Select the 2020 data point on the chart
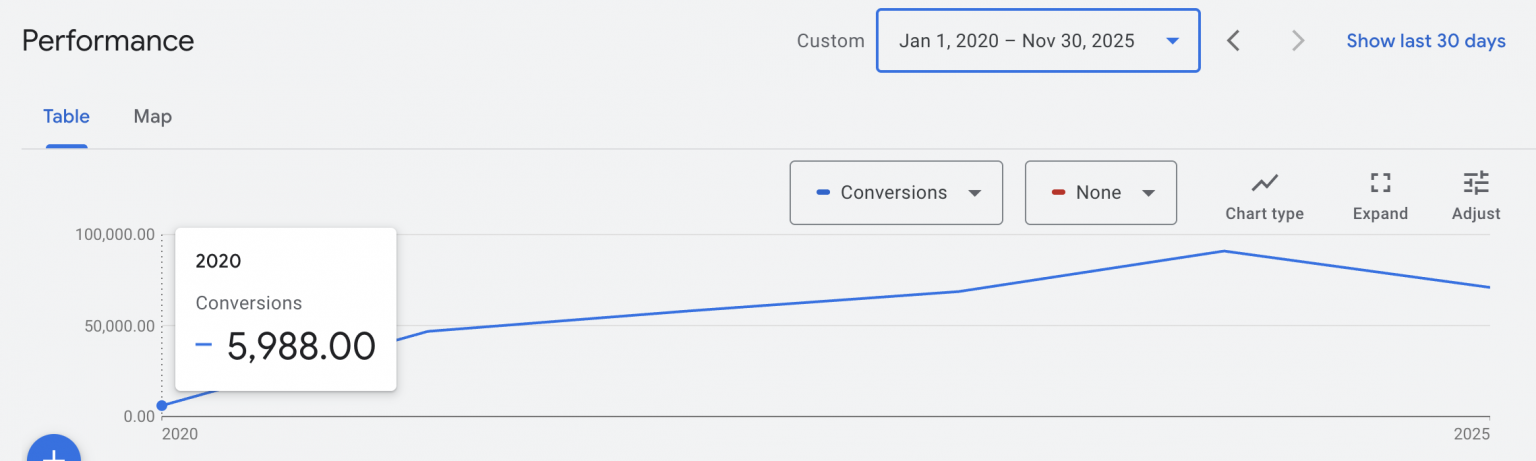 (162, 405)
